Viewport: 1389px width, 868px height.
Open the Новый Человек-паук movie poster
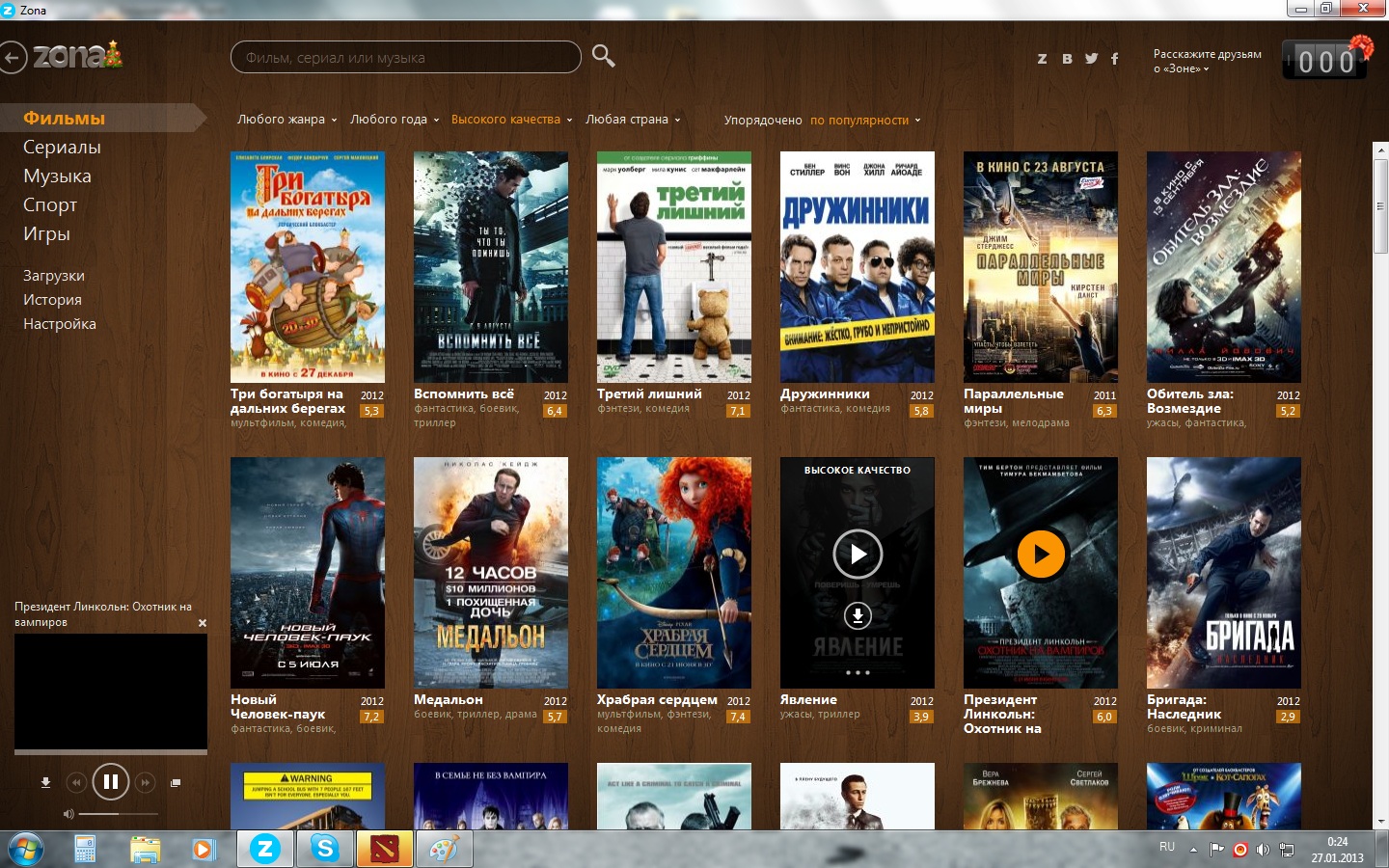tap(308, 573)
